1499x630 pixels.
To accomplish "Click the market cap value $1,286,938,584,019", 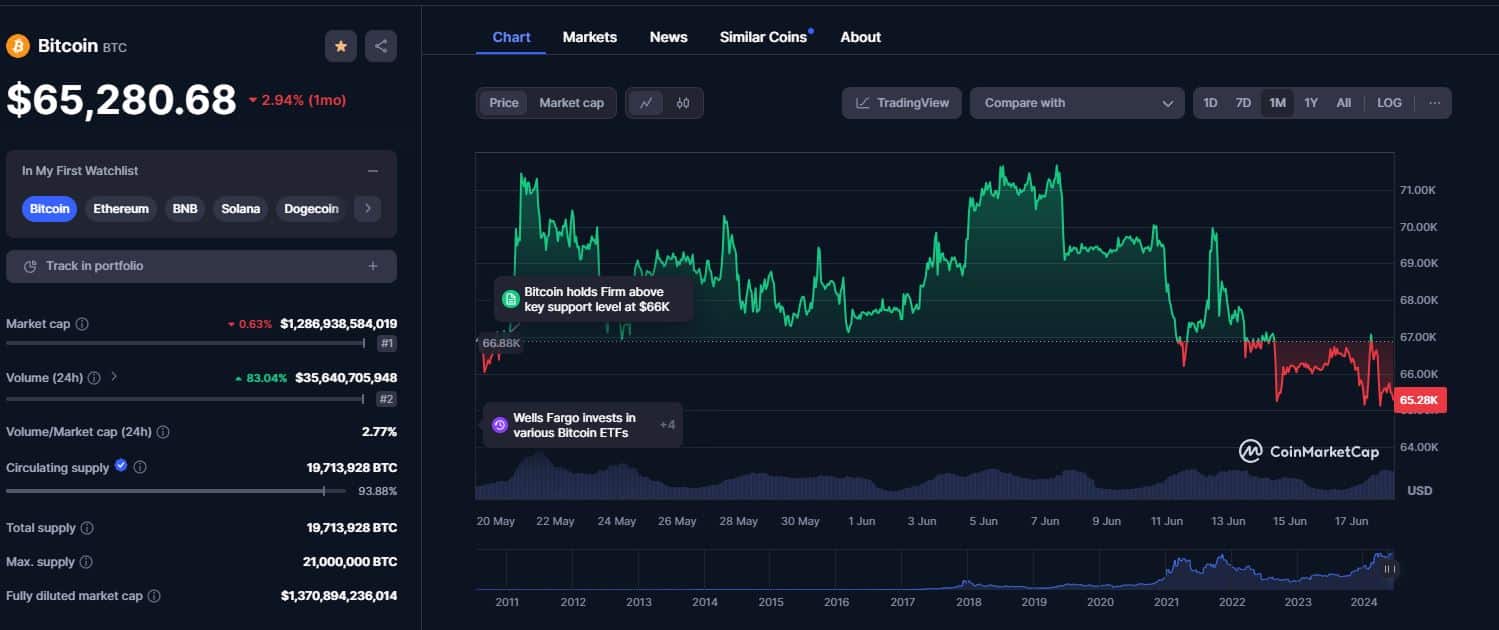I will tap(339, 324).
